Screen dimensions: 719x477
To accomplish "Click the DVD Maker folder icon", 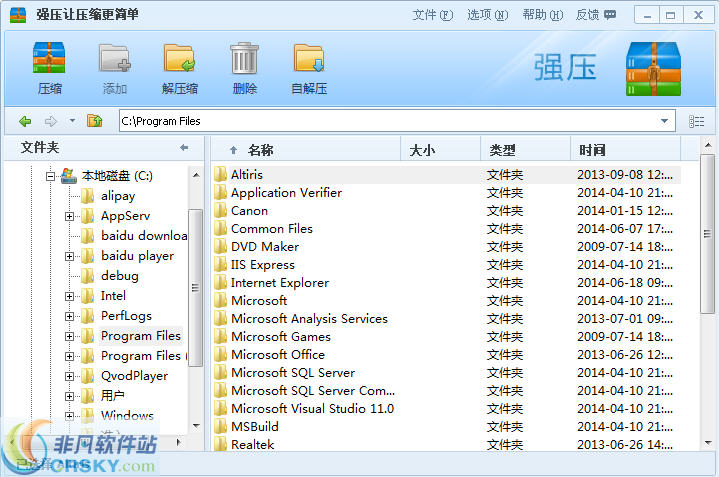I will 221,247.
